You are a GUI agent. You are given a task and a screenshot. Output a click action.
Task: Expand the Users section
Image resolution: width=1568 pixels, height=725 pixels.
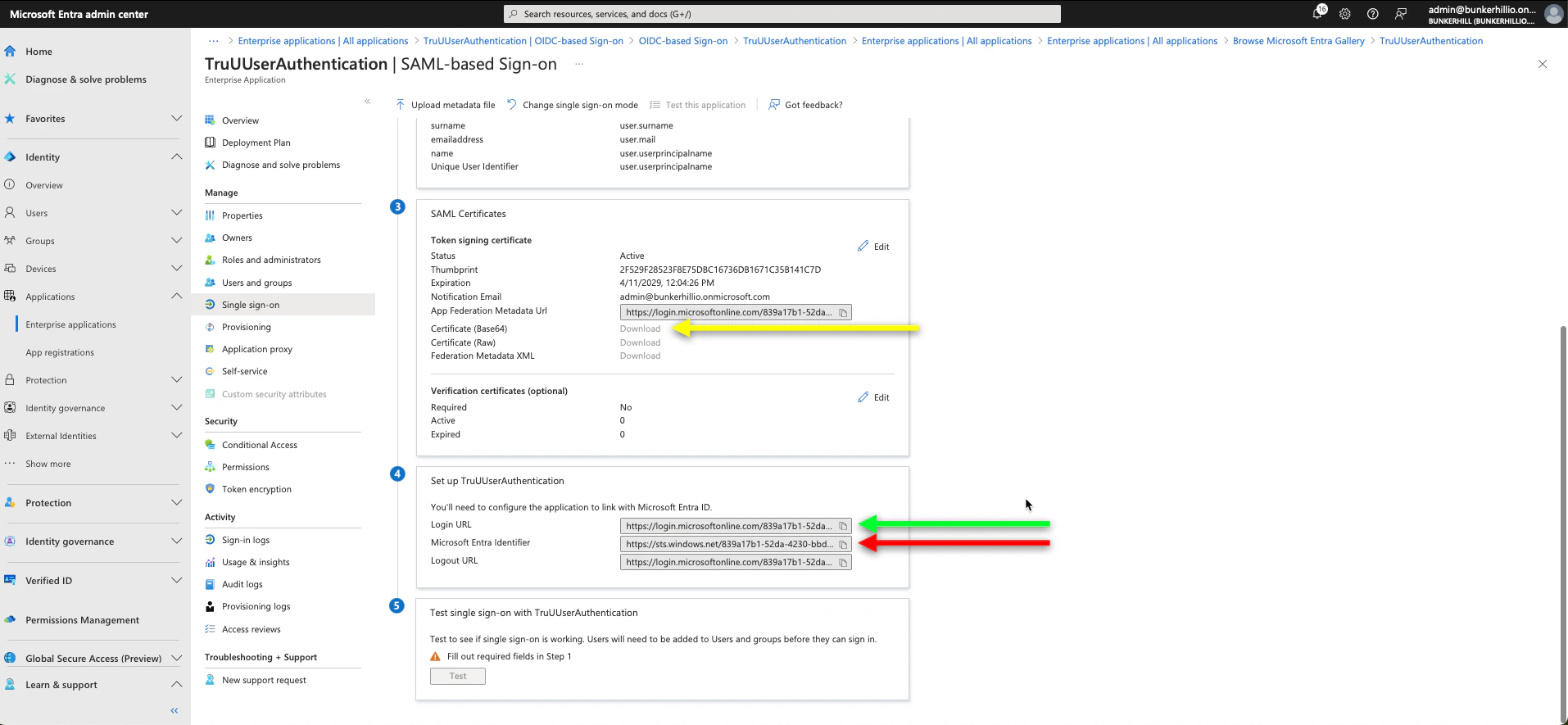click(176, 213)
